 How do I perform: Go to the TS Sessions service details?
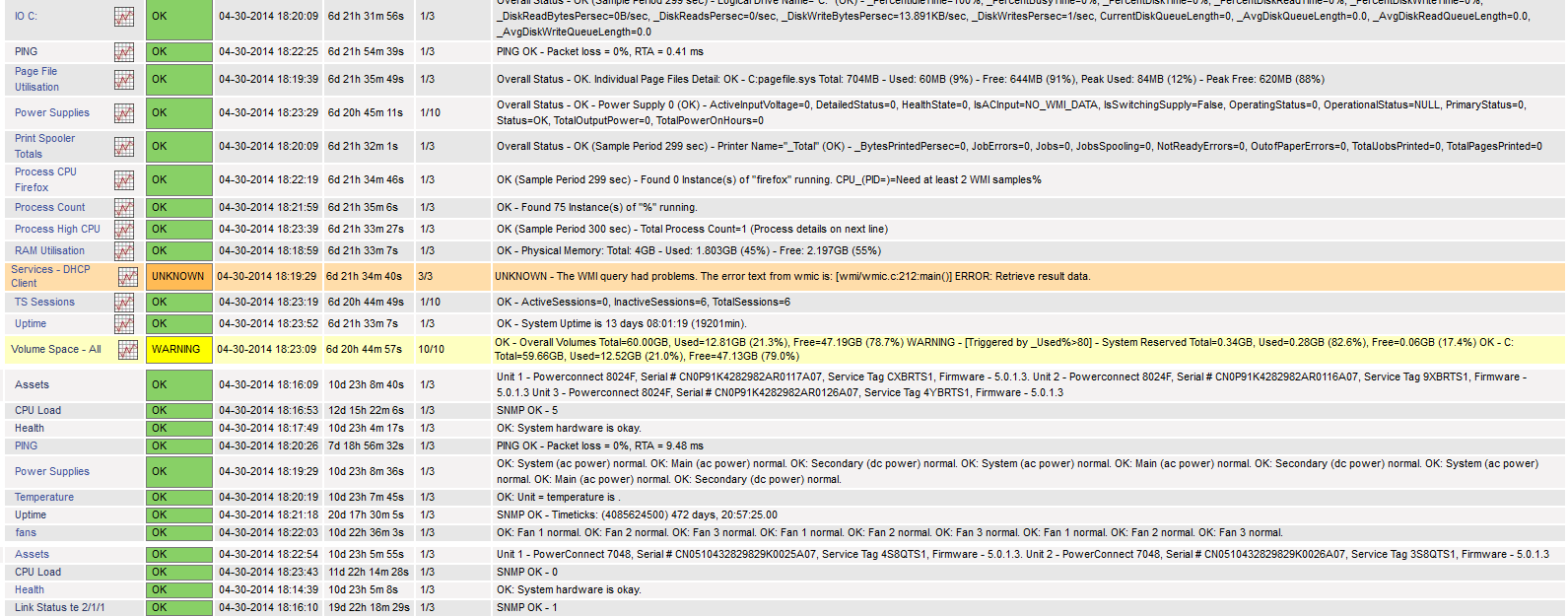44,303
